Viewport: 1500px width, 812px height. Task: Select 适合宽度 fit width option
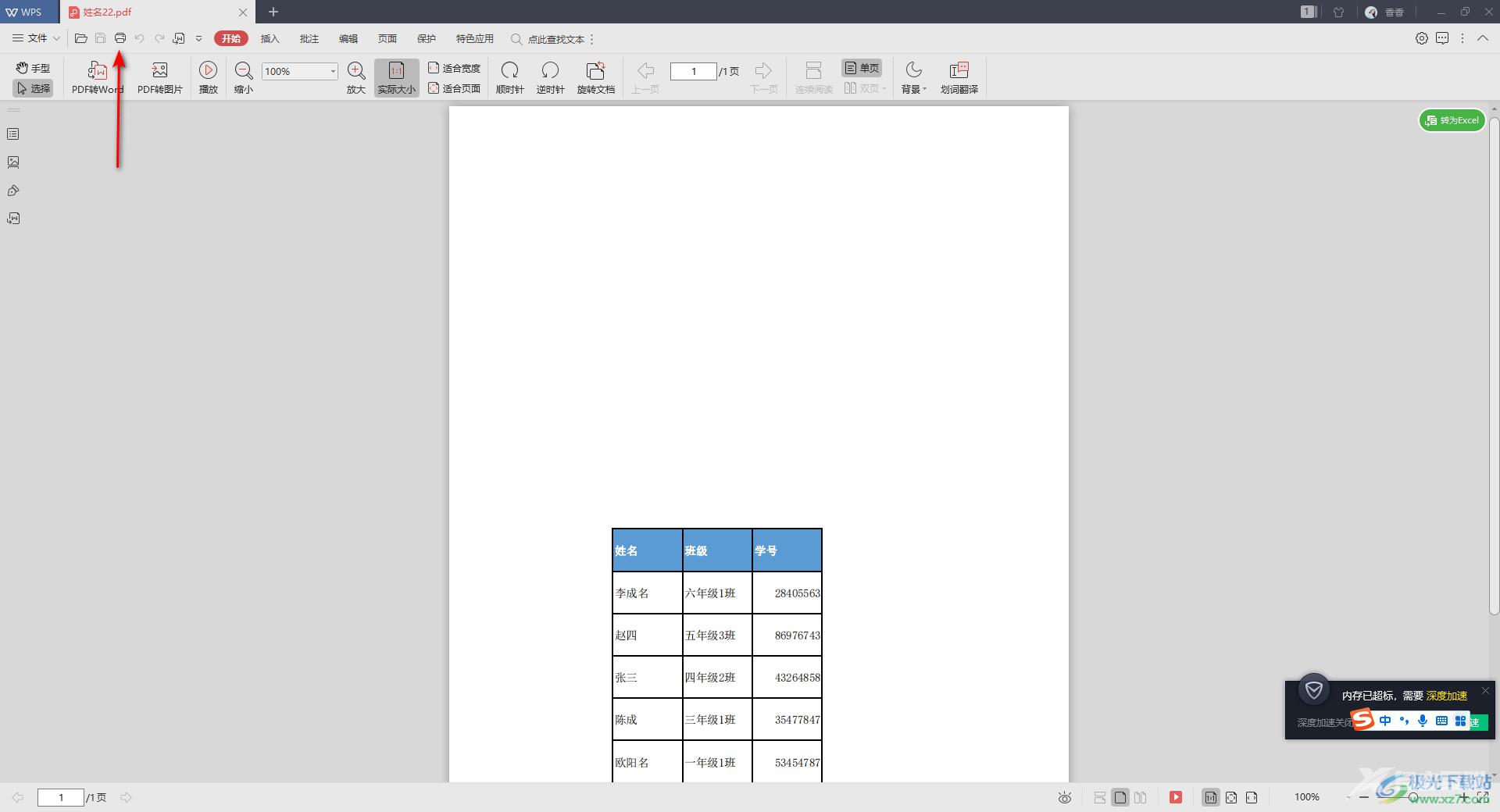click(454, 68)
